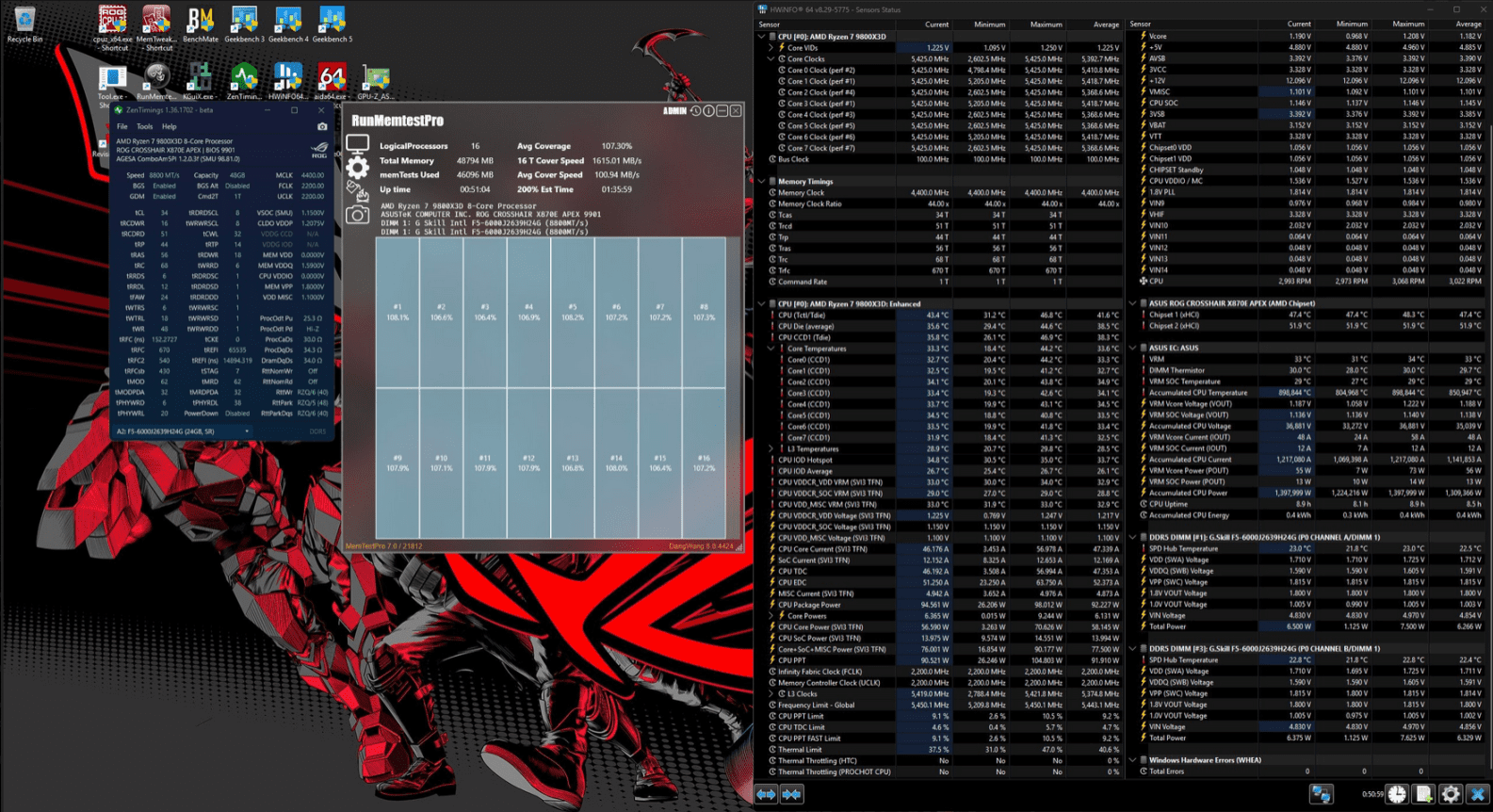Select the Total Errors WHEA row

tap(1308, 771)
